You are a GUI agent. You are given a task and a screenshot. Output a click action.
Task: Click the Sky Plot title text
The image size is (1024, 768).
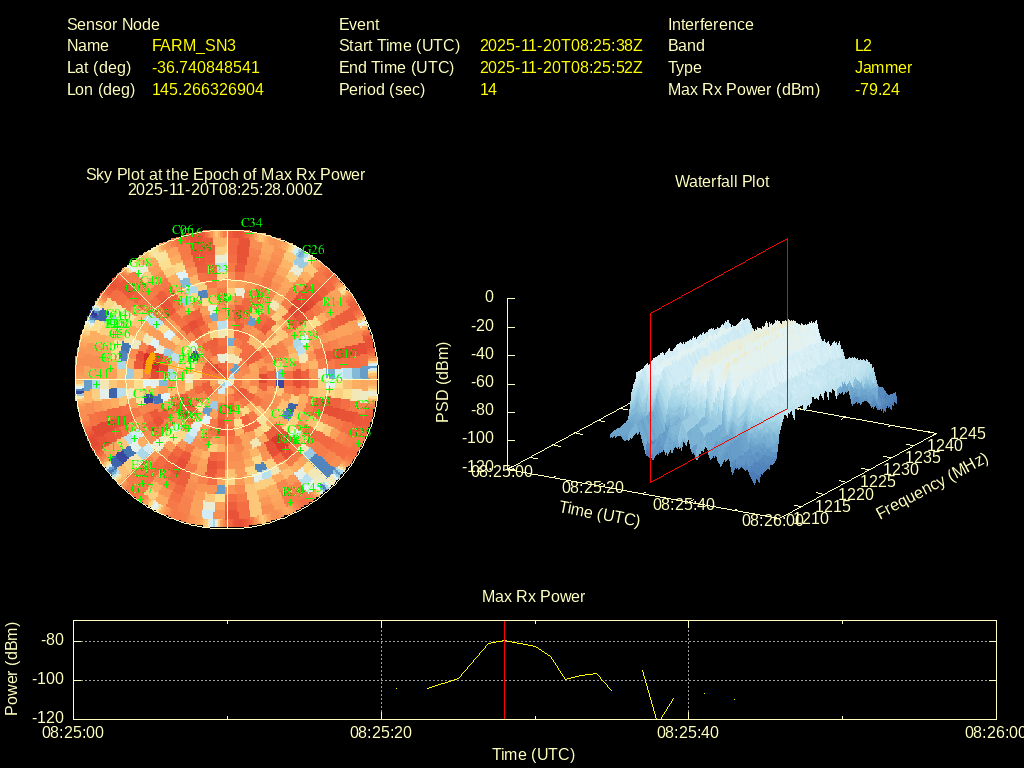225,174
